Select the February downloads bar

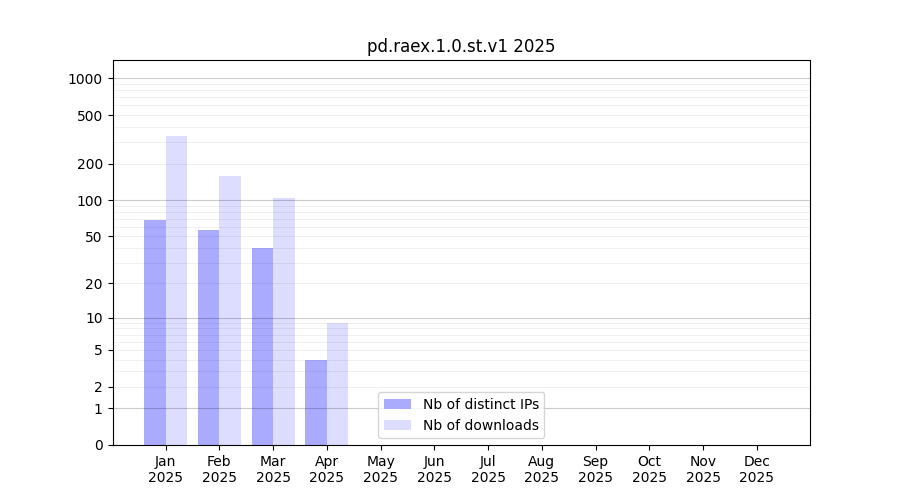(230, 310)
